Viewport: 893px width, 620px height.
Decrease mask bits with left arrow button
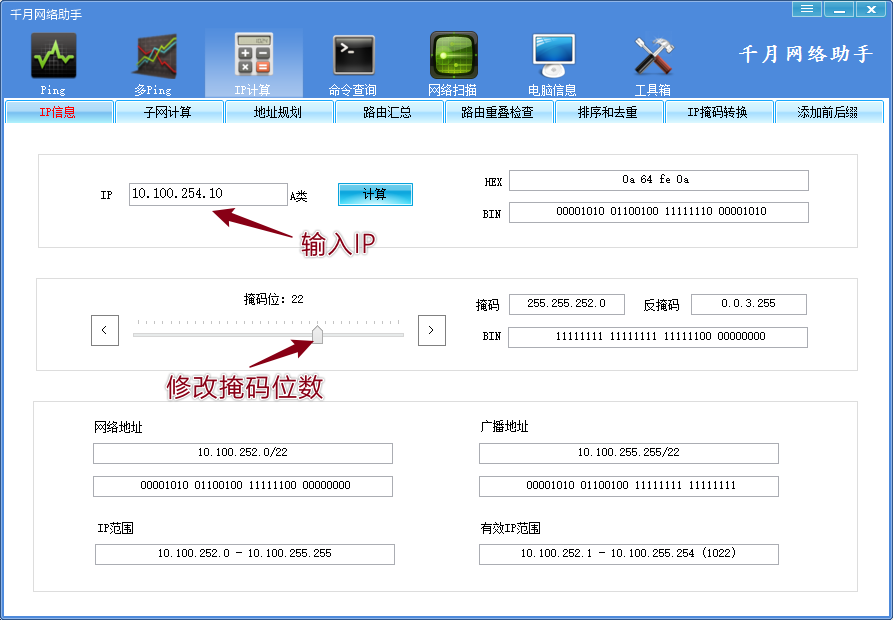[105, 330]
